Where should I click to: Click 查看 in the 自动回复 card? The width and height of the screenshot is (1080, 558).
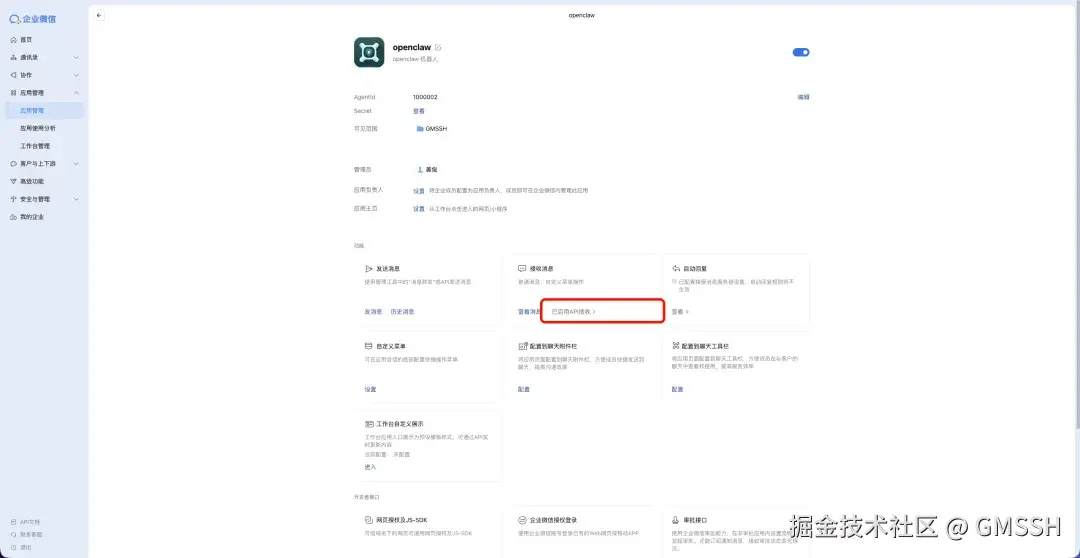(x=680, y=312)
